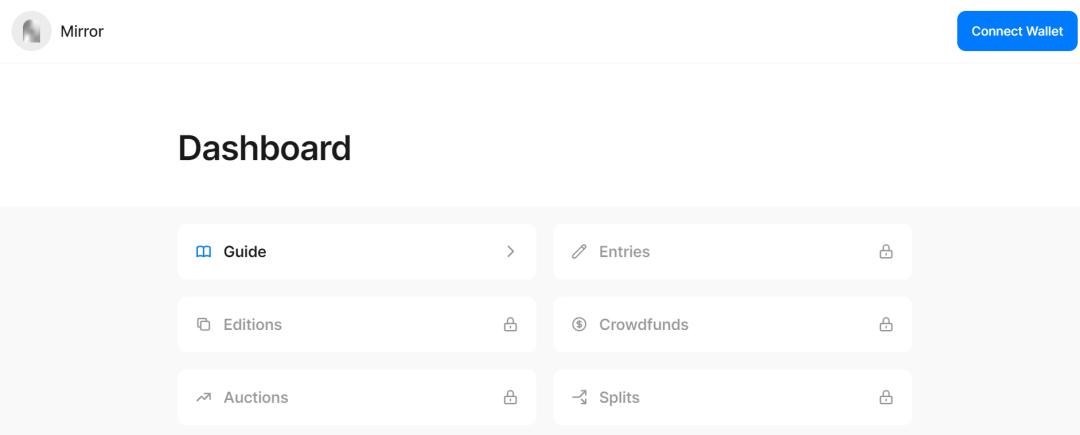Image resolution: width=1080 pixels, height=435 pixels.
Task: Click the Dashboard page heading
Action: (x=264, y=148)
